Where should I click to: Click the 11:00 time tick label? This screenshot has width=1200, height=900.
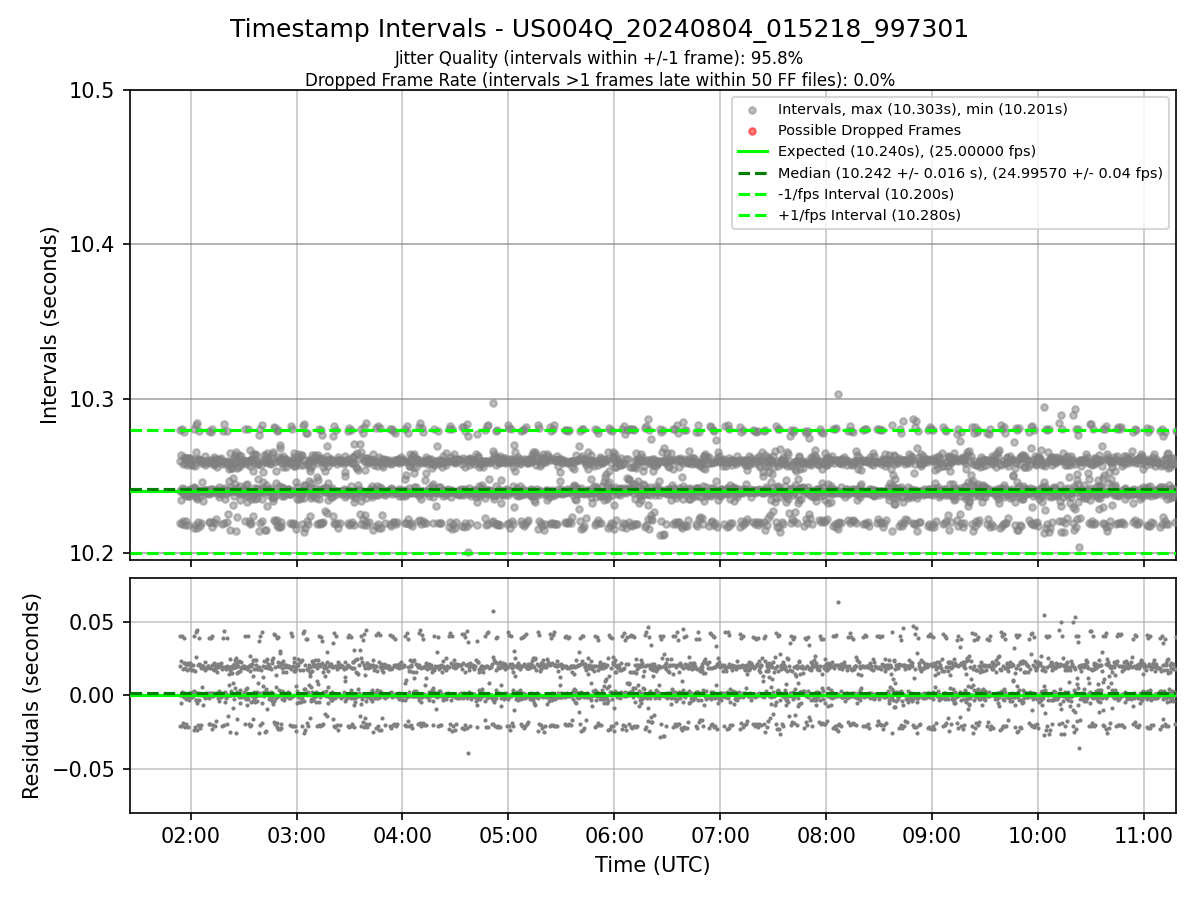(x=1143, y=835)
